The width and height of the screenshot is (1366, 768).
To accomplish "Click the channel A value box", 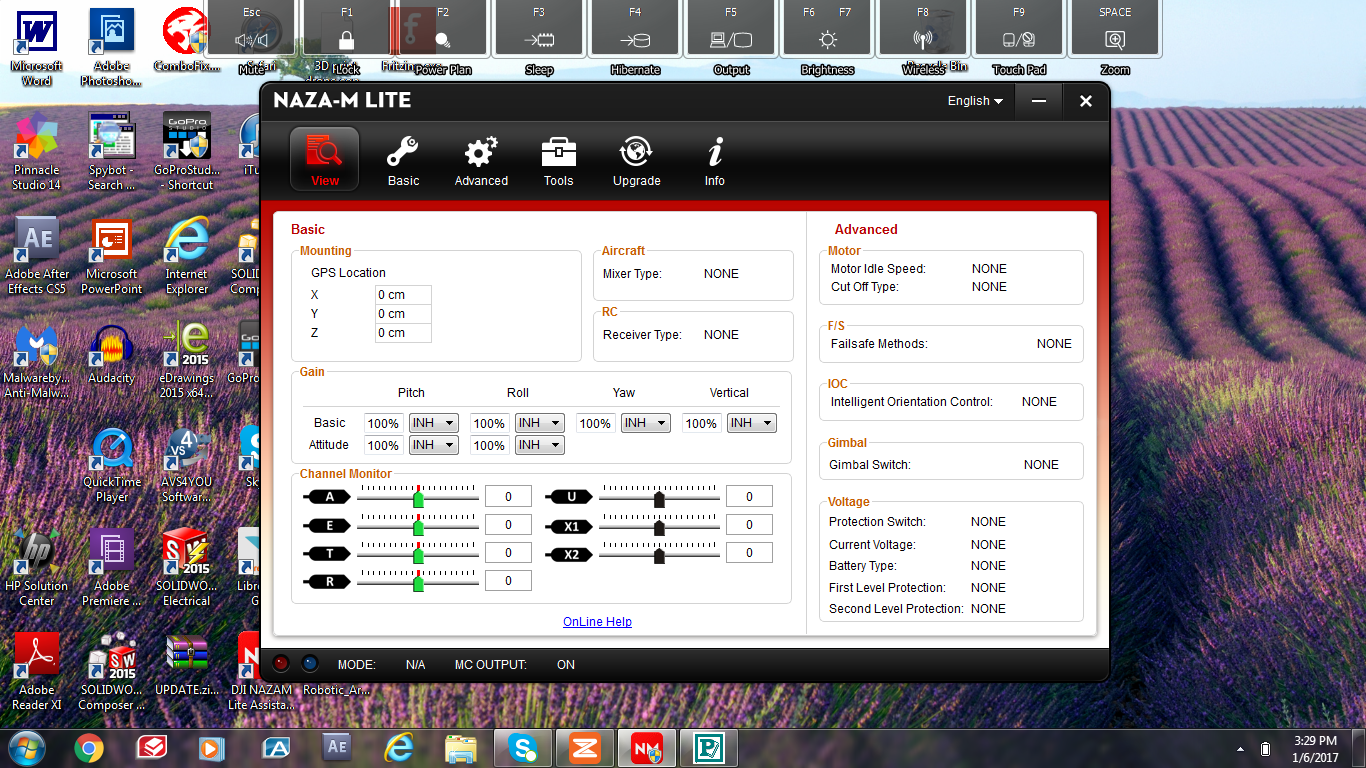I will [x=508, y=497].
